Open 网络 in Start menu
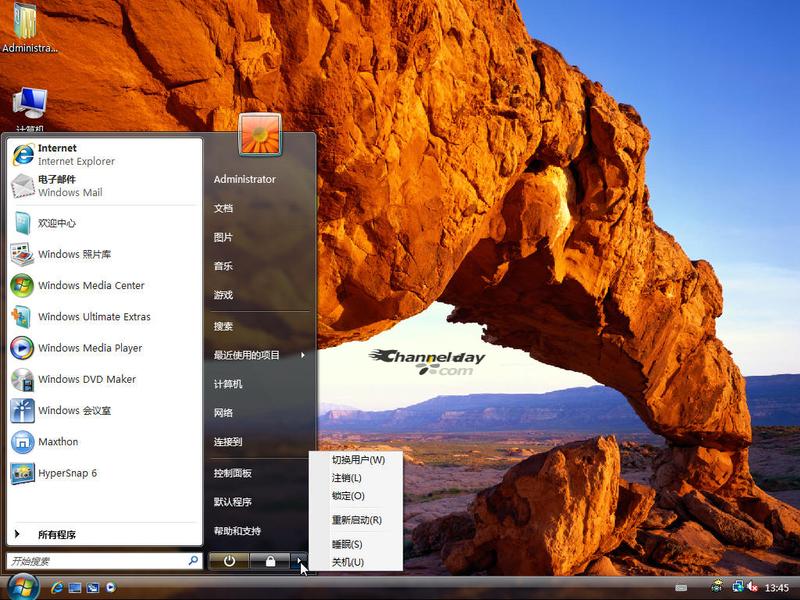The image size is (800, 600). (x=260, y=413)
